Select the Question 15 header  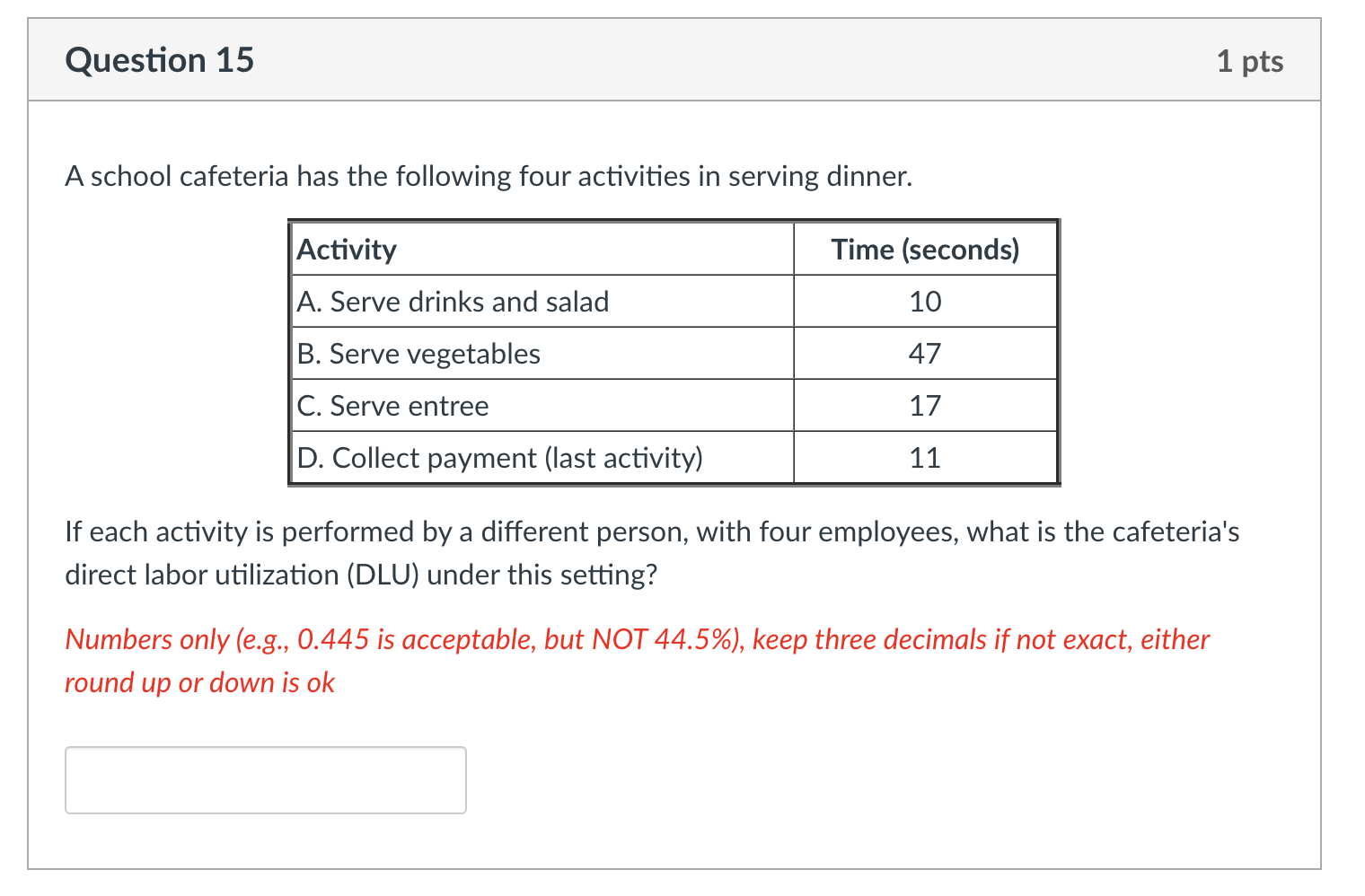coord(160,60)
